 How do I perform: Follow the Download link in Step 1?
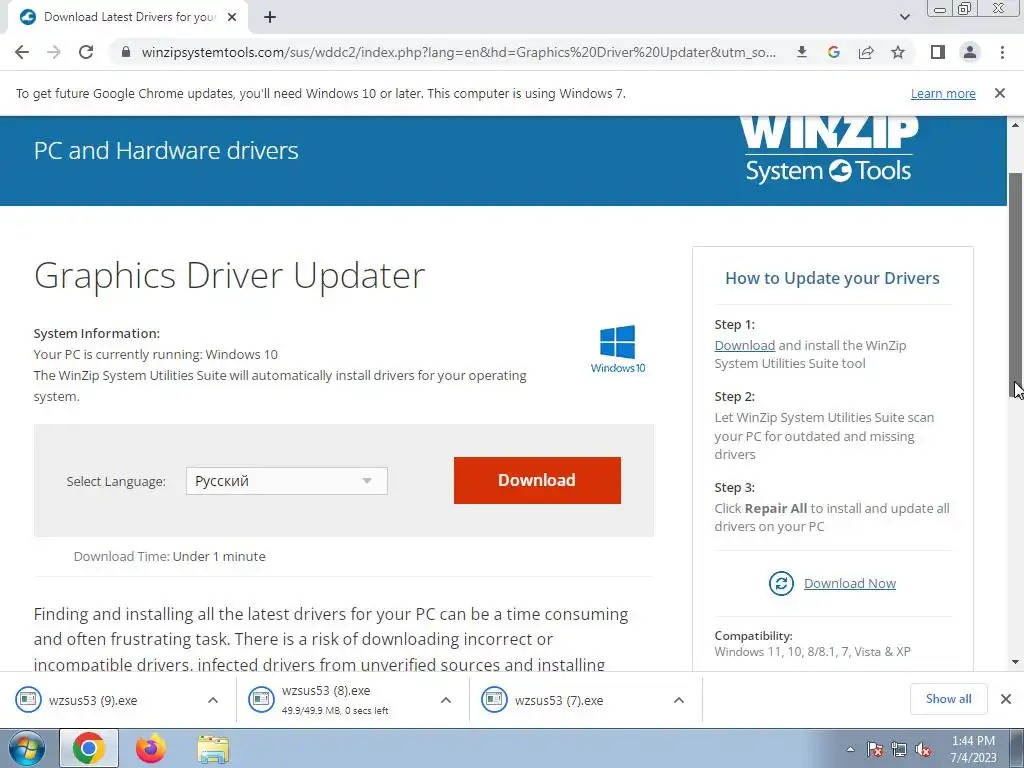coord(744,345)
